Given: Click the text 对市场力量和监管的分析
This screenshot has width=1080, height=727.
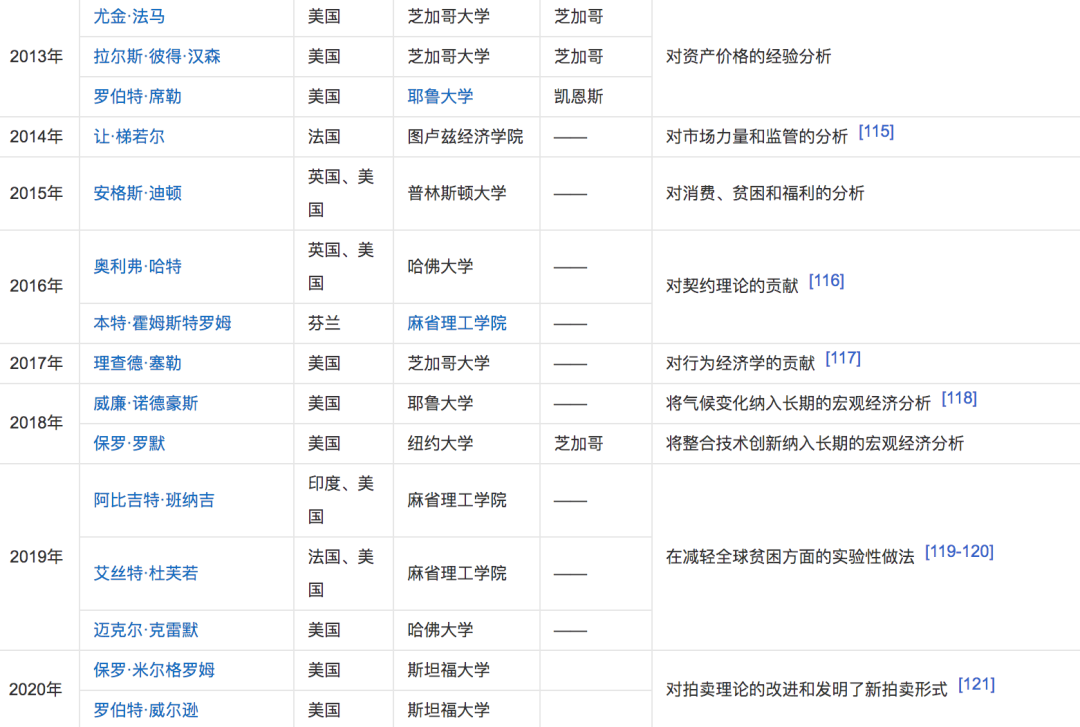Looking at the screenshot, I should click(x=757, y=136).
